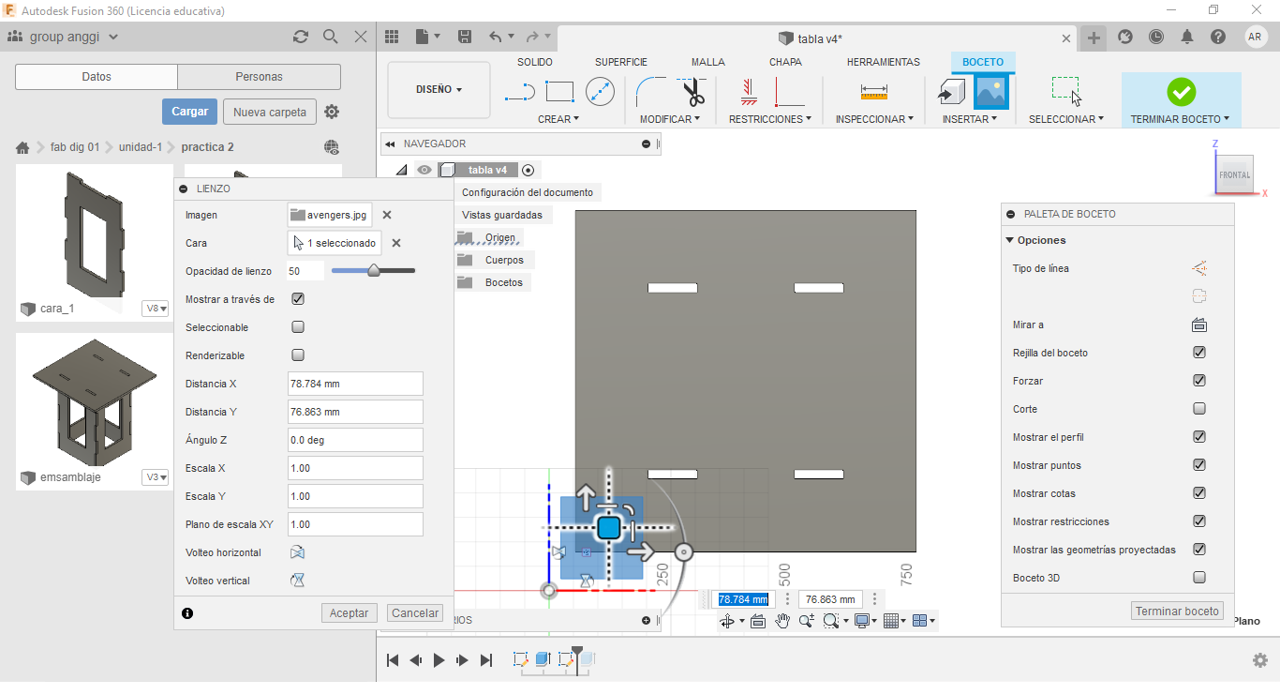The height and width of the screenshot is (682, 1280).
Task: Search in the data panel
Action: (331, 37)
